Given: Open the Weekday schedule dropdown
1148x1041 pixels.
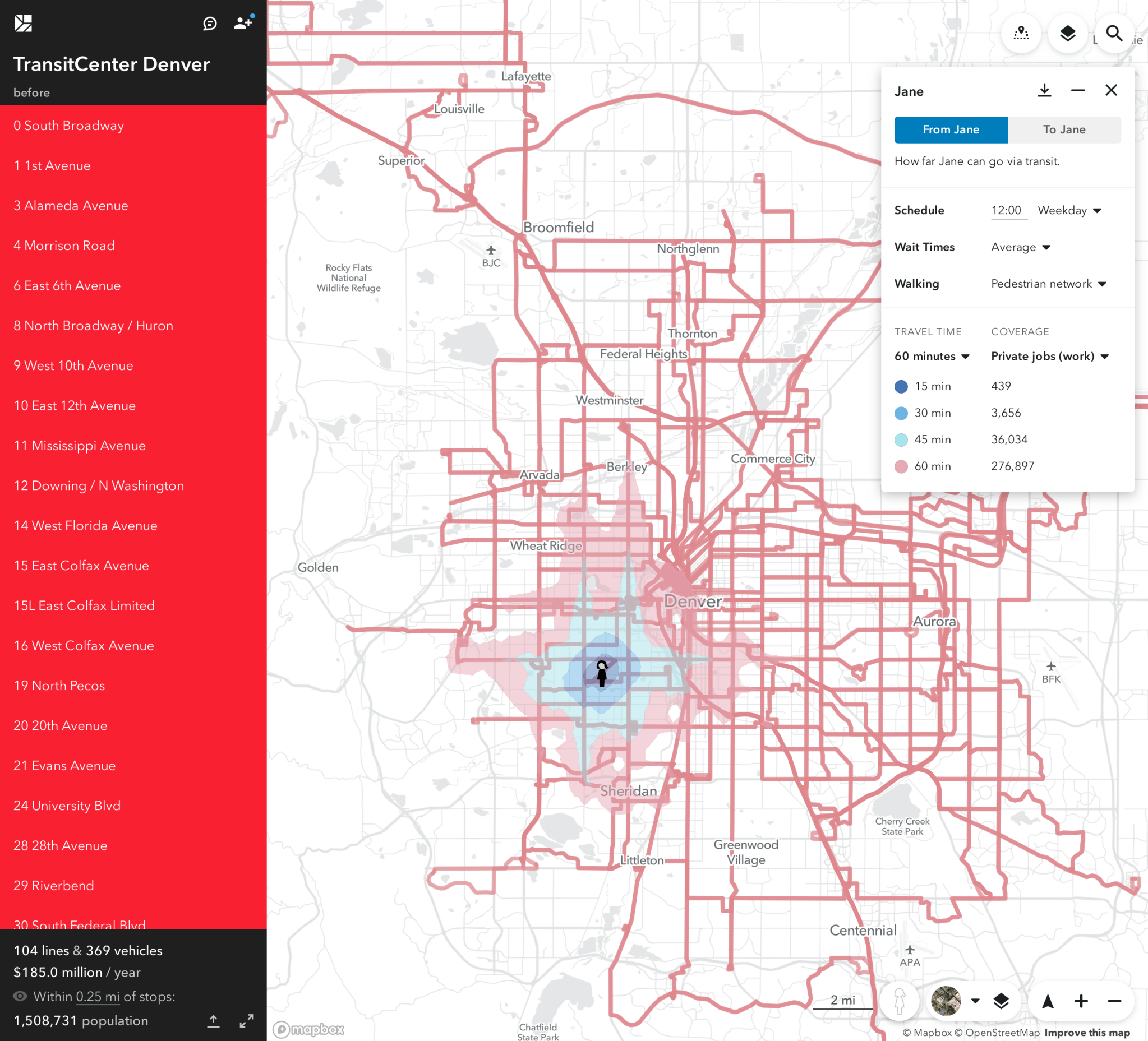Looking at the screenshot, I should (1069, 211).
